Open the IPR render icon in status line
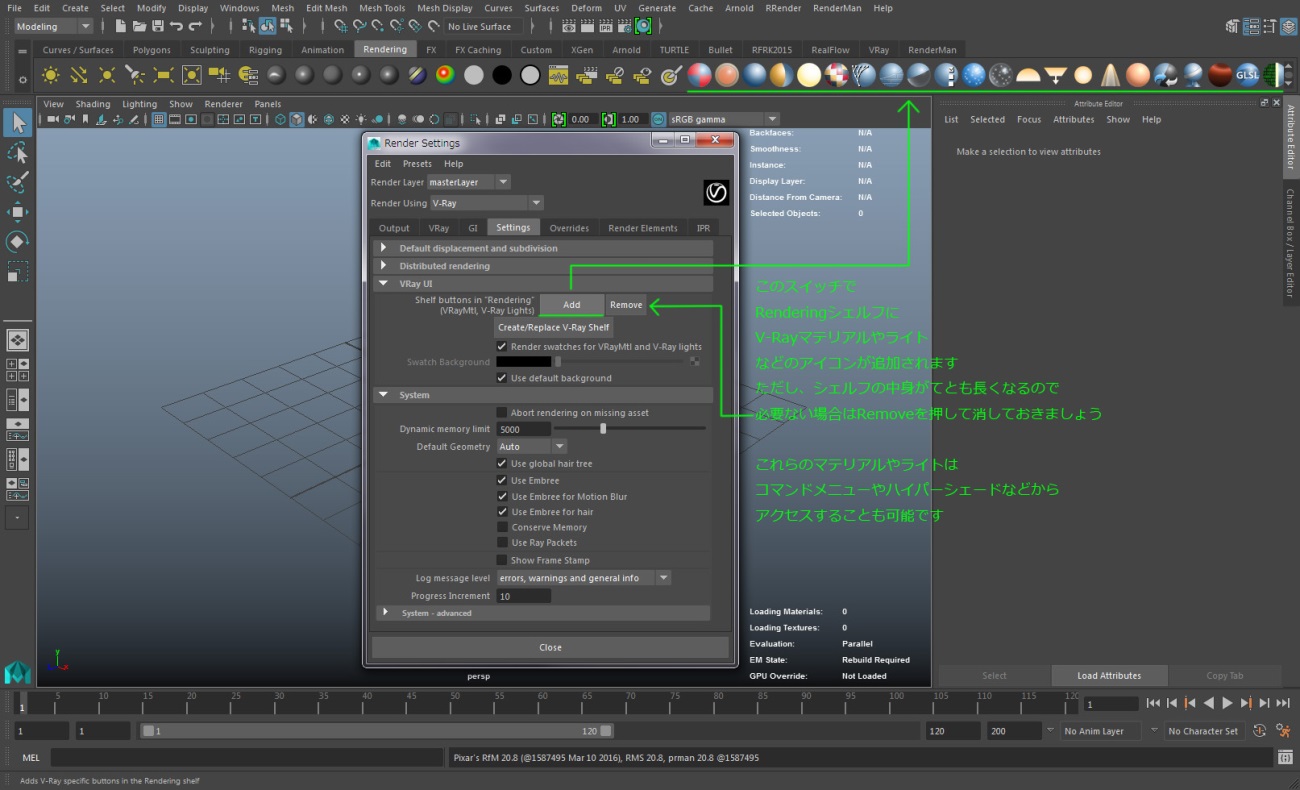Viewport: 1300px width, 790px height. [x=606, y=26]
